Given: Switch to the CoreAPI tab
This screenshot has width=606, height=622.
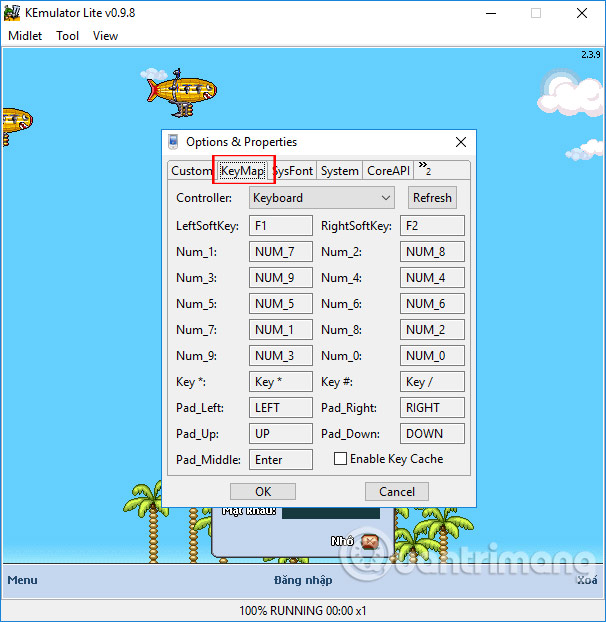Looking at the screenshot, I should click(x=388, y=171).
